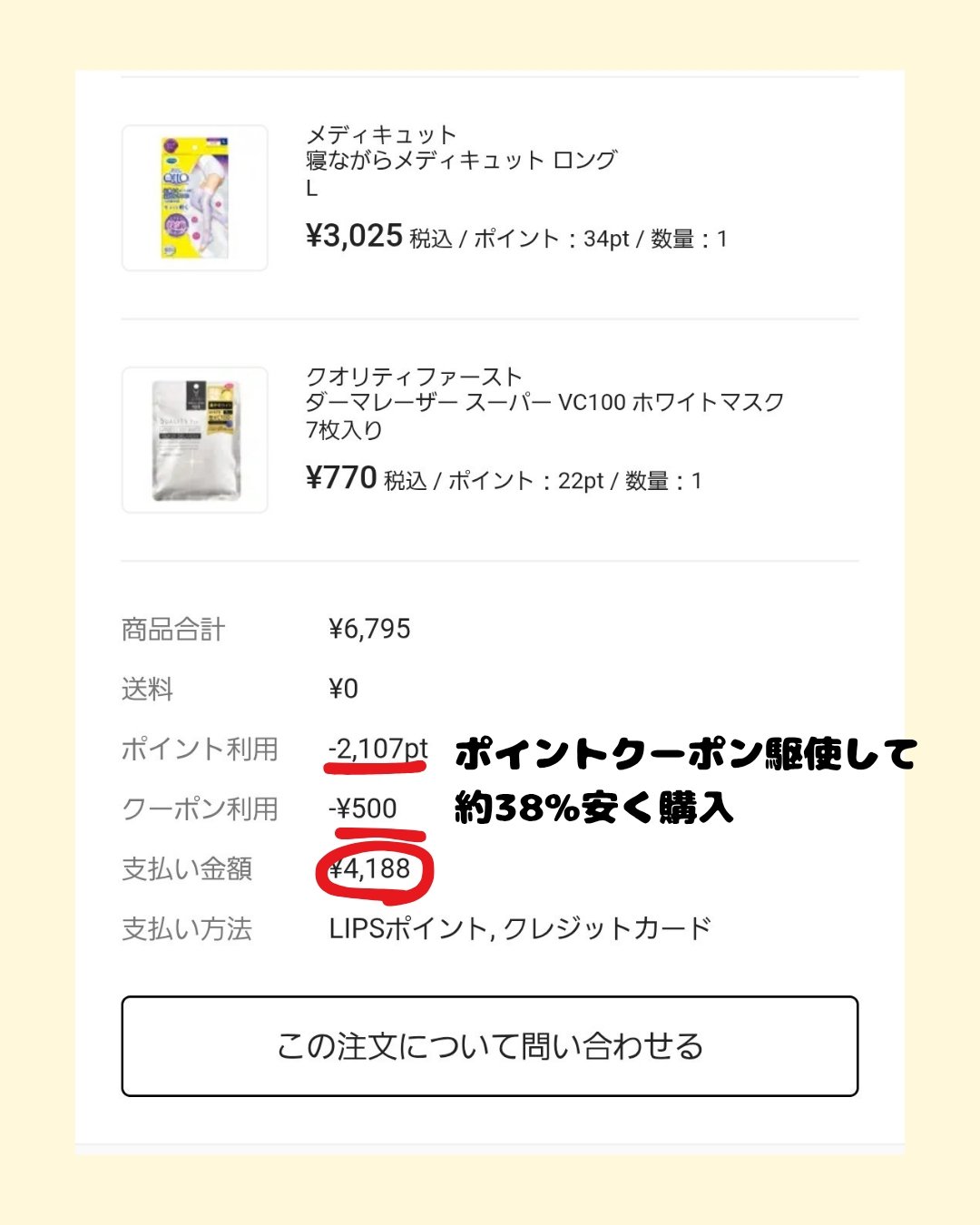The image size is (980, 1225).
Task: Click the circled ¥4,188 payment amount
Action: [375, 868]
